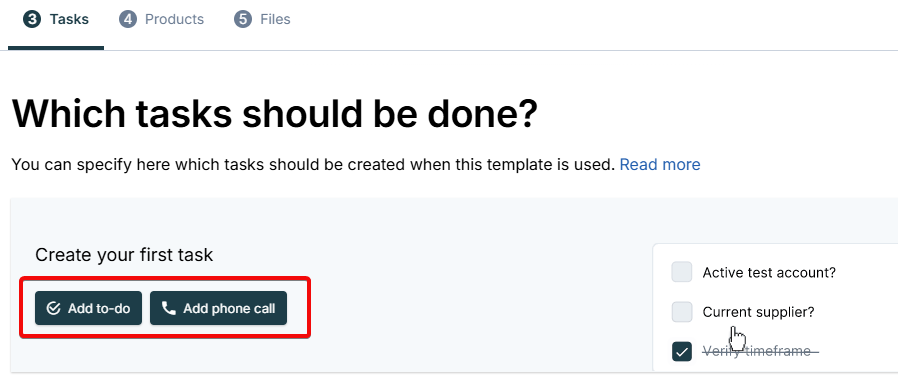Click the Create your first task heading
Viewport: 898px width, 392px height.
124,254
